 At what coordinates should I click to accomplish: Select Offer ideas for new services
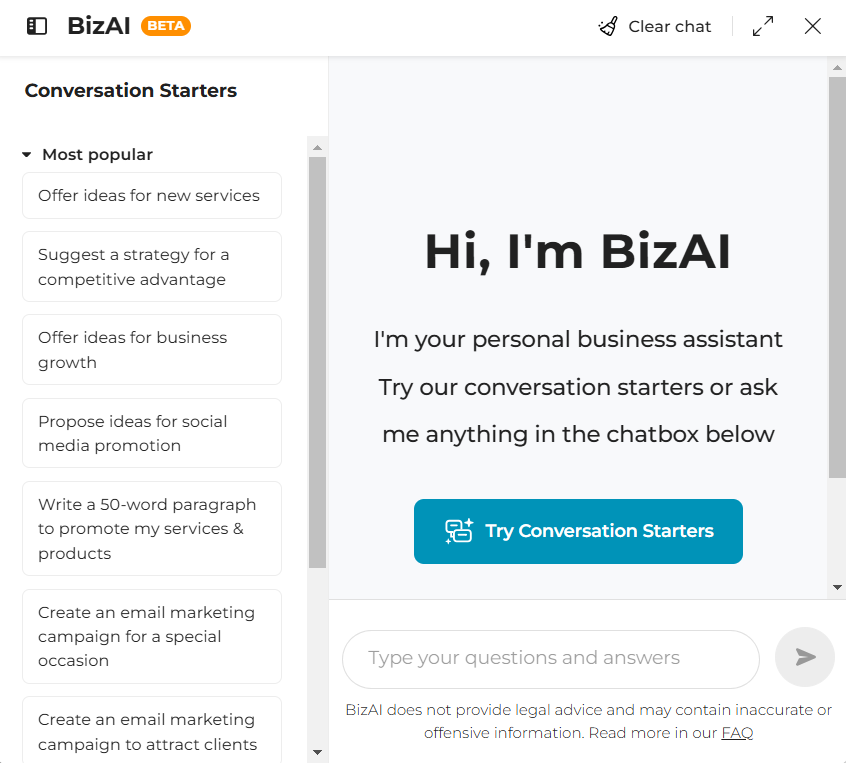(152, 195)
